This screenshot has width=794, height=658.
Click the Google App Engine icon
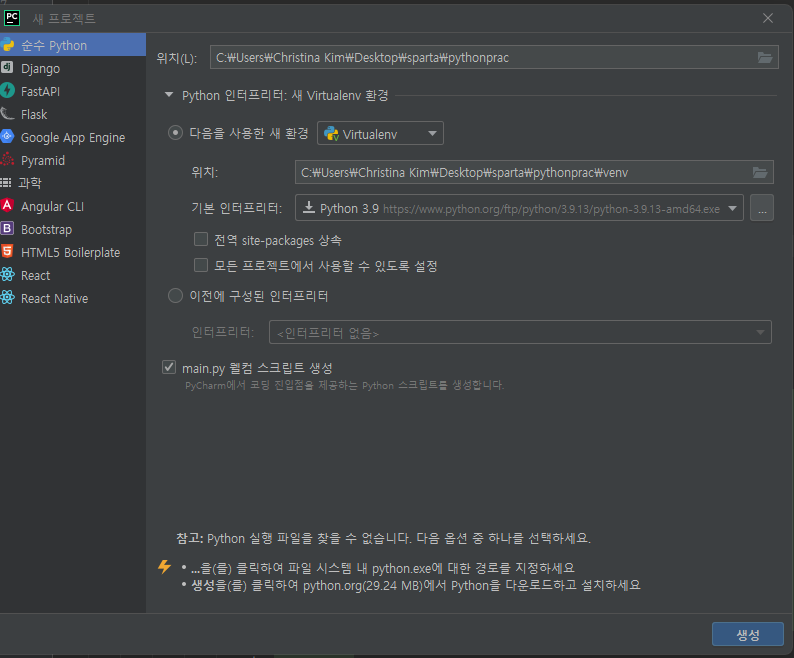tap(7, 136)
